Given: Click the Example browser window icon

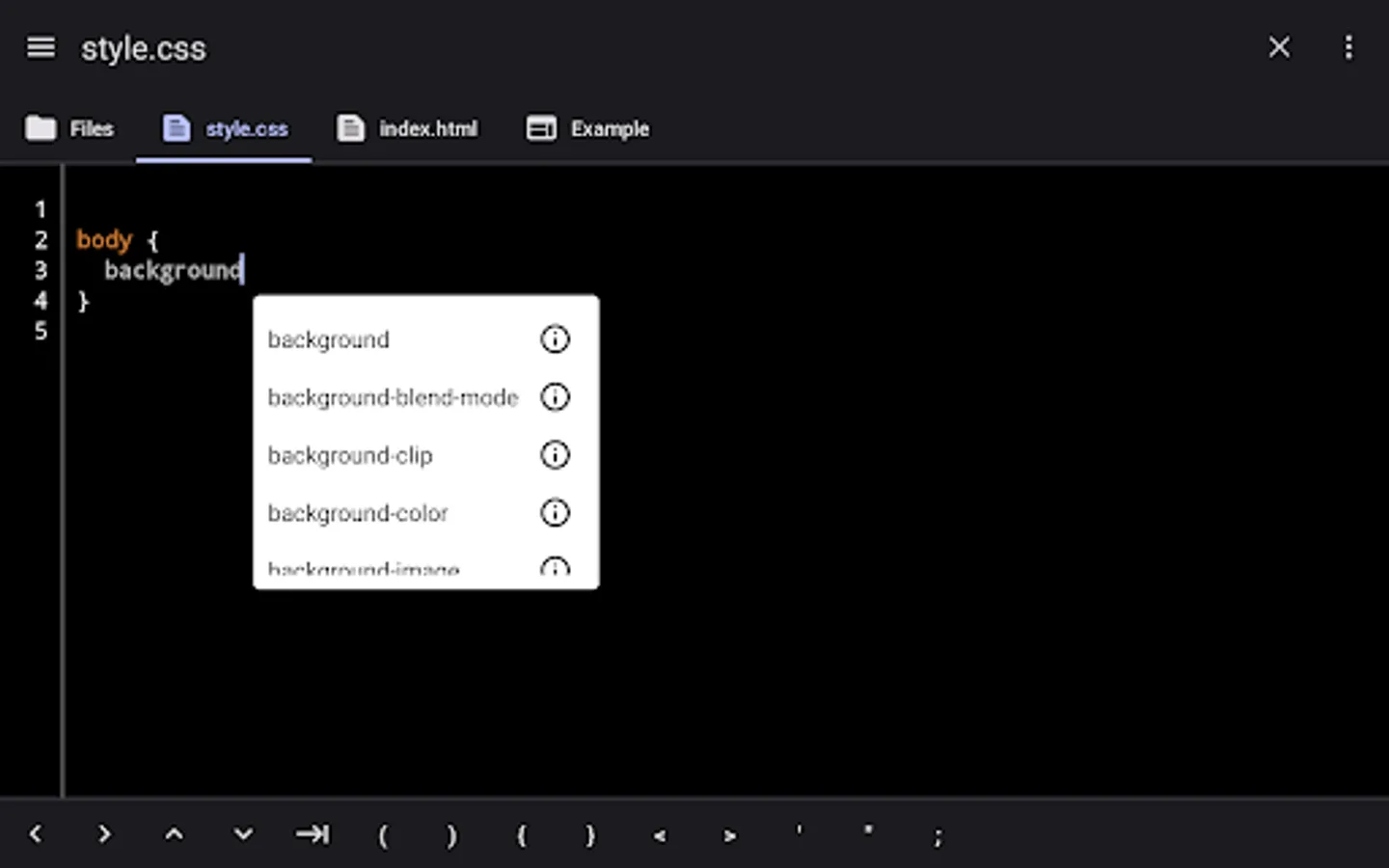Looking at the screenshot, I should [x=541, y=128].
